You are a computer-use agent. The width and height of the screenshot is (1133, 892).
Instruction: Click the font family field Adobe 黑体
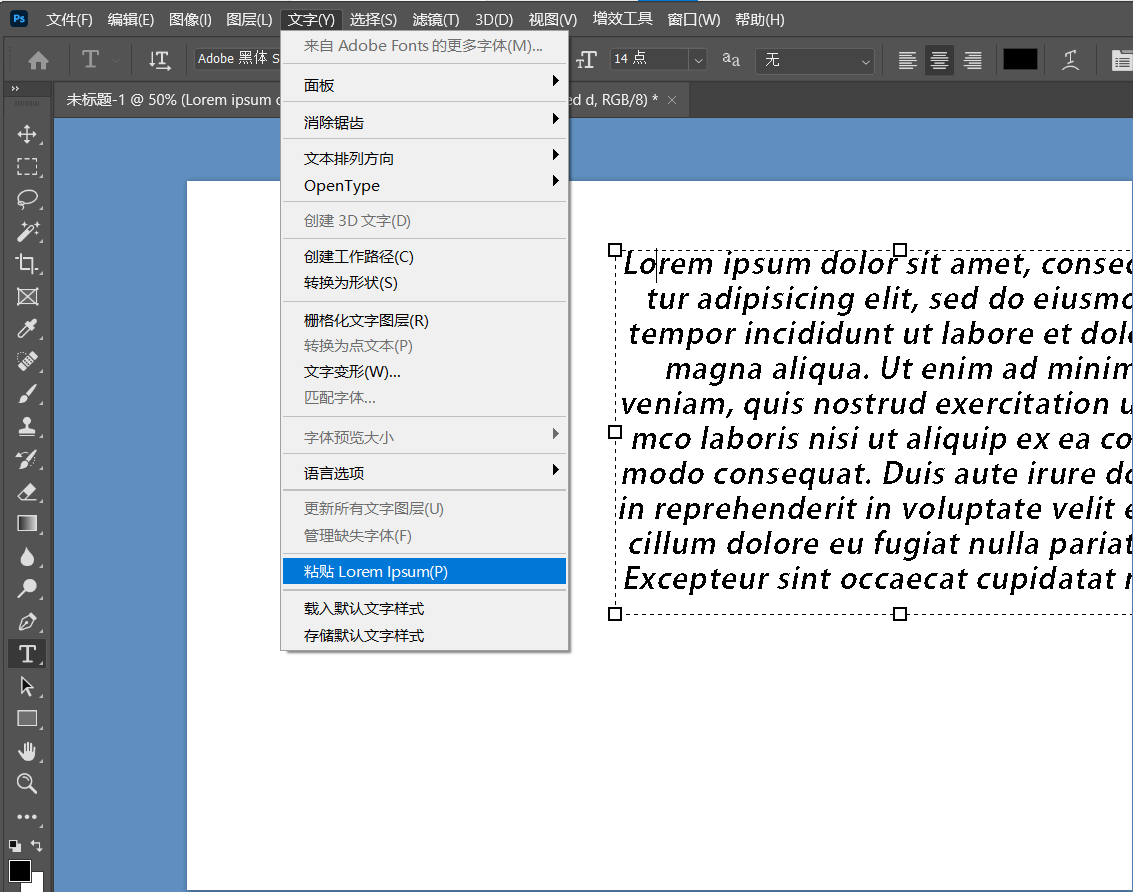click(237, 59)
